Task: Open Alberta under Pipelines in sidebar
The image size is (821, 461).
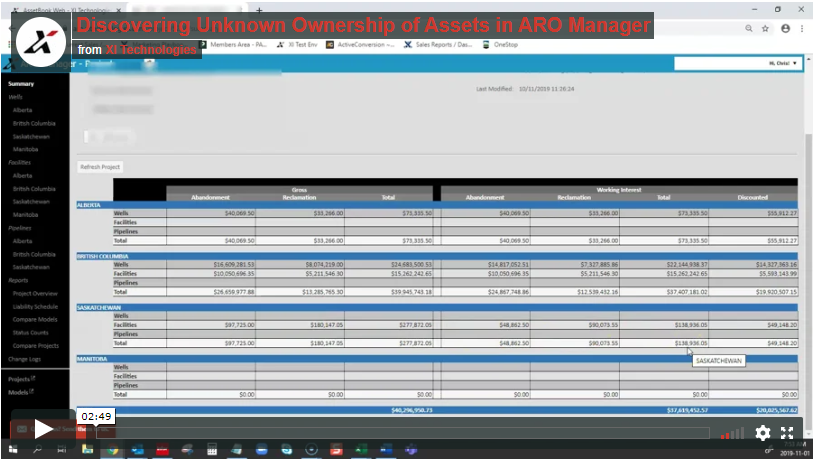Action: [x=23, y=241]
